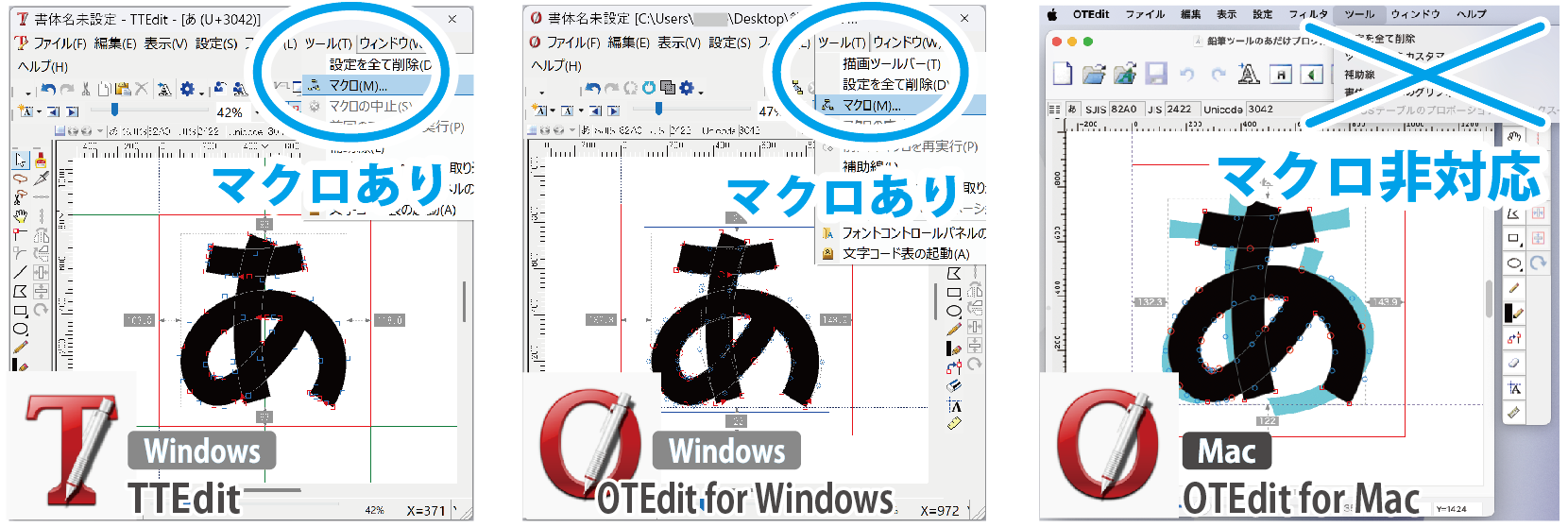1568x527 pixels.
Task: Click the zoom slider in OTEdit Windows toolbar
Action: (x=691, y=109)
